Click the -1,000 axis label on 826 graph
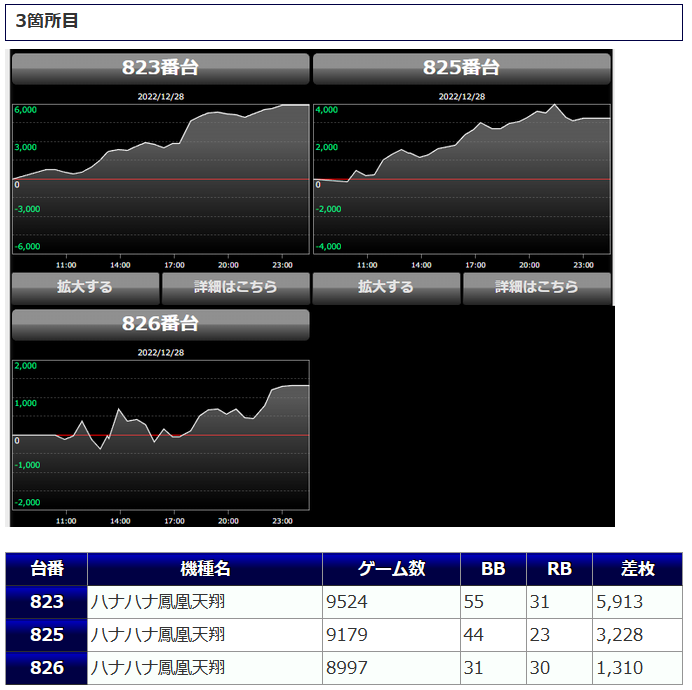692x690 pixels. click(27, 465)
